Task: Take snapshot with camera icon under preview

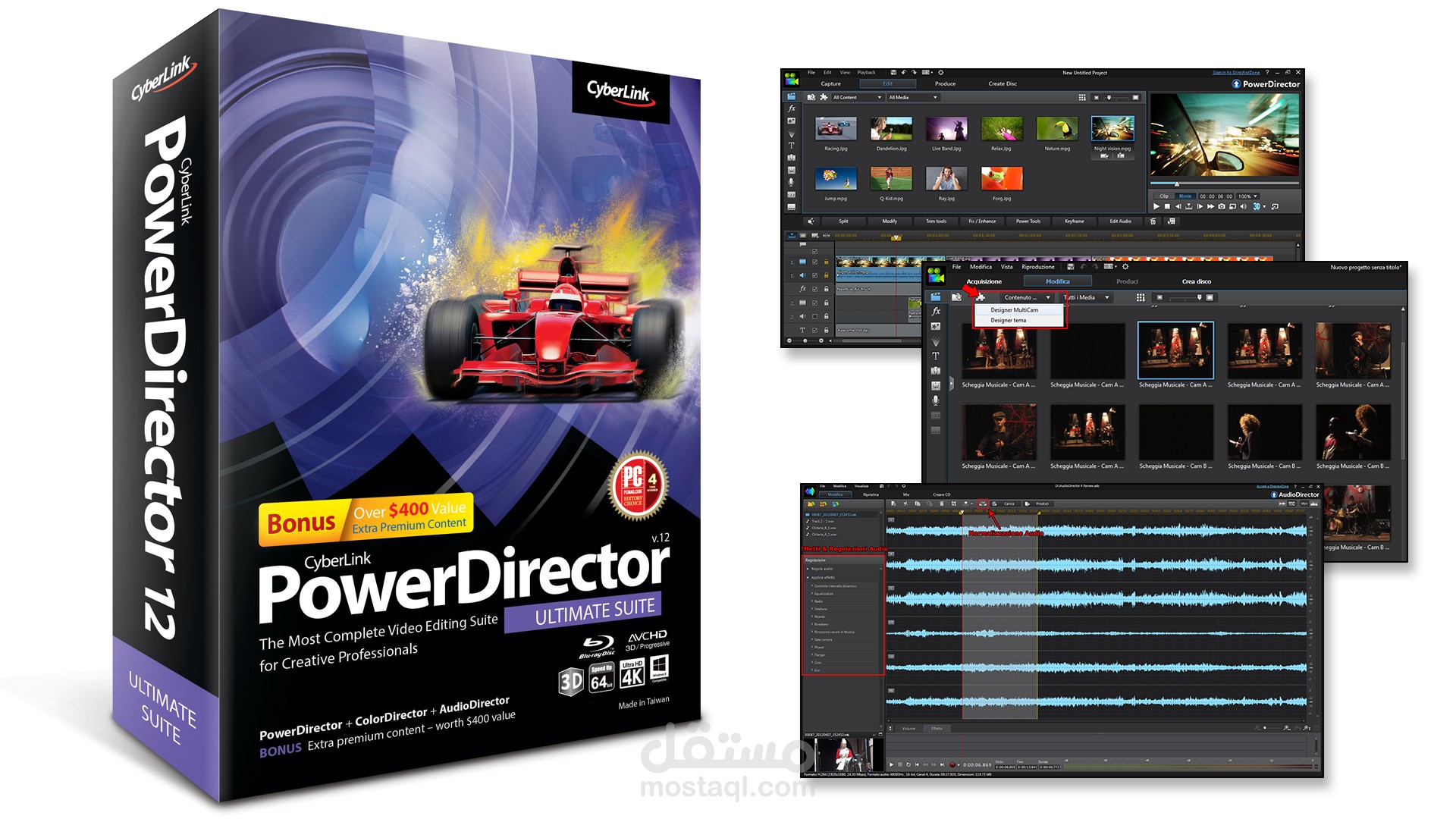Action: [x=1222, y=206]
